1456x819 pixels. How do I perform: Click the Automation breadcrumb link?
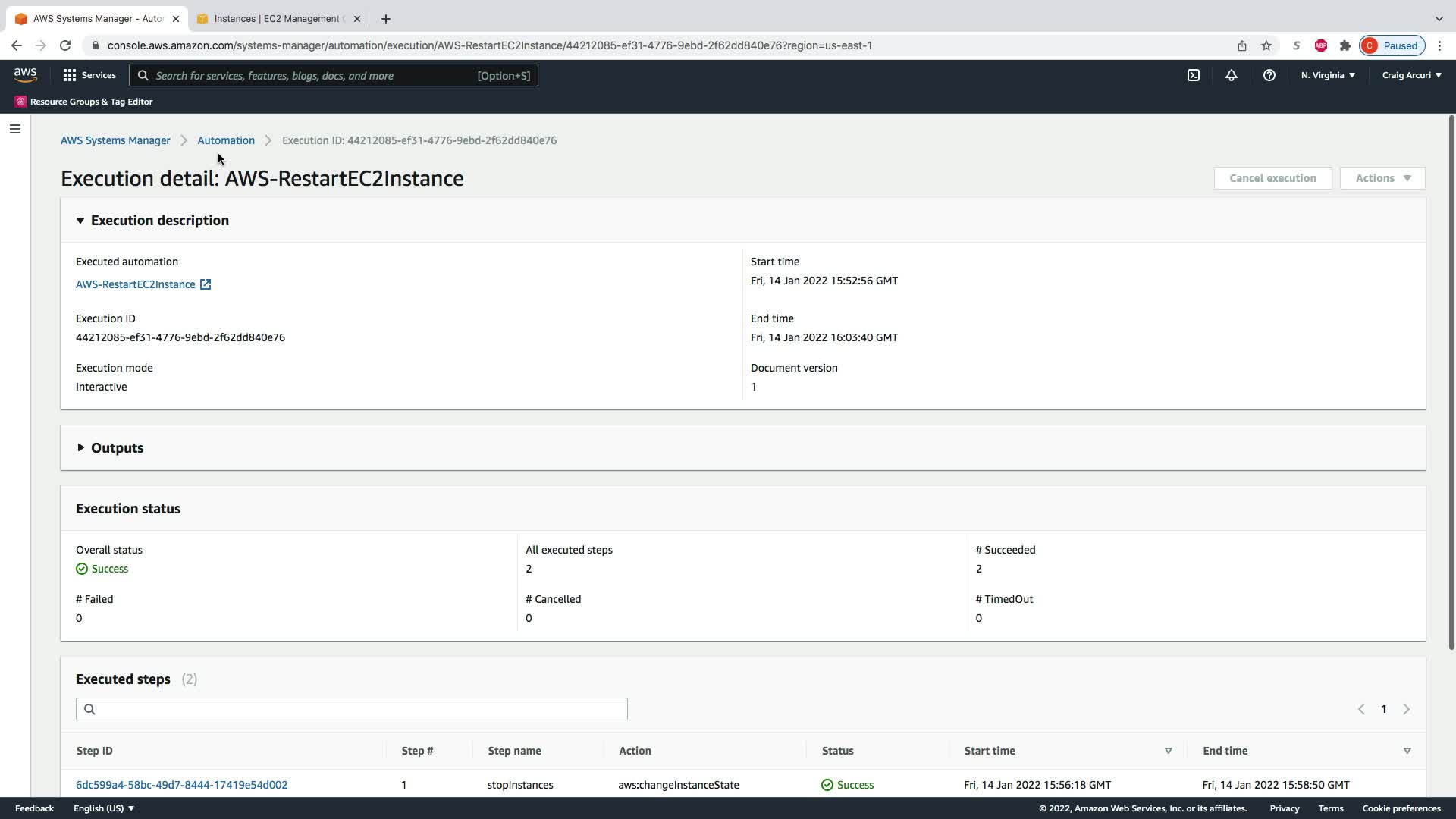coord(226,140)
